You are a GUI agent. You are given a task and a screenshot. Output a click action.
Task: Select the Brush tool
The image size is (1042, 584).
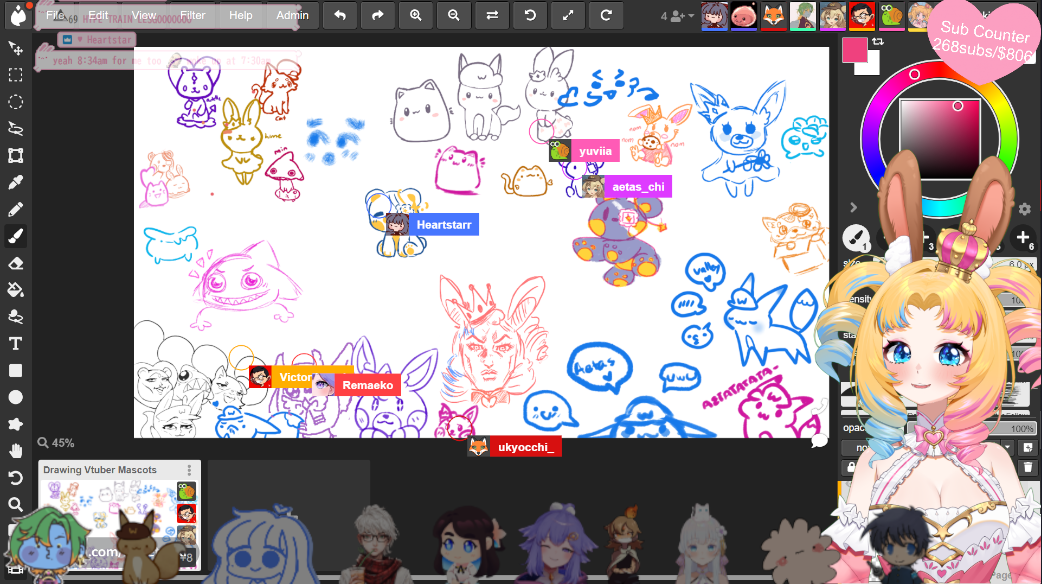point(15,237)
